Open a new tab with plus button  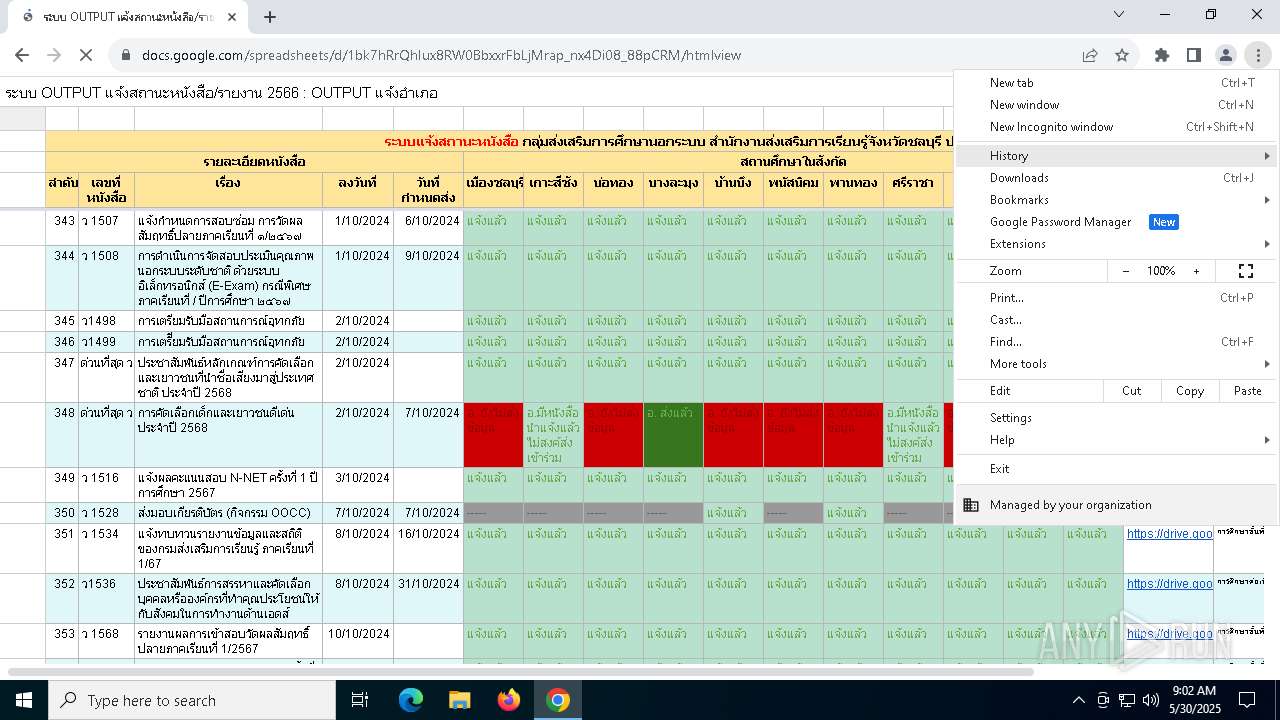[x=270, y=16]
